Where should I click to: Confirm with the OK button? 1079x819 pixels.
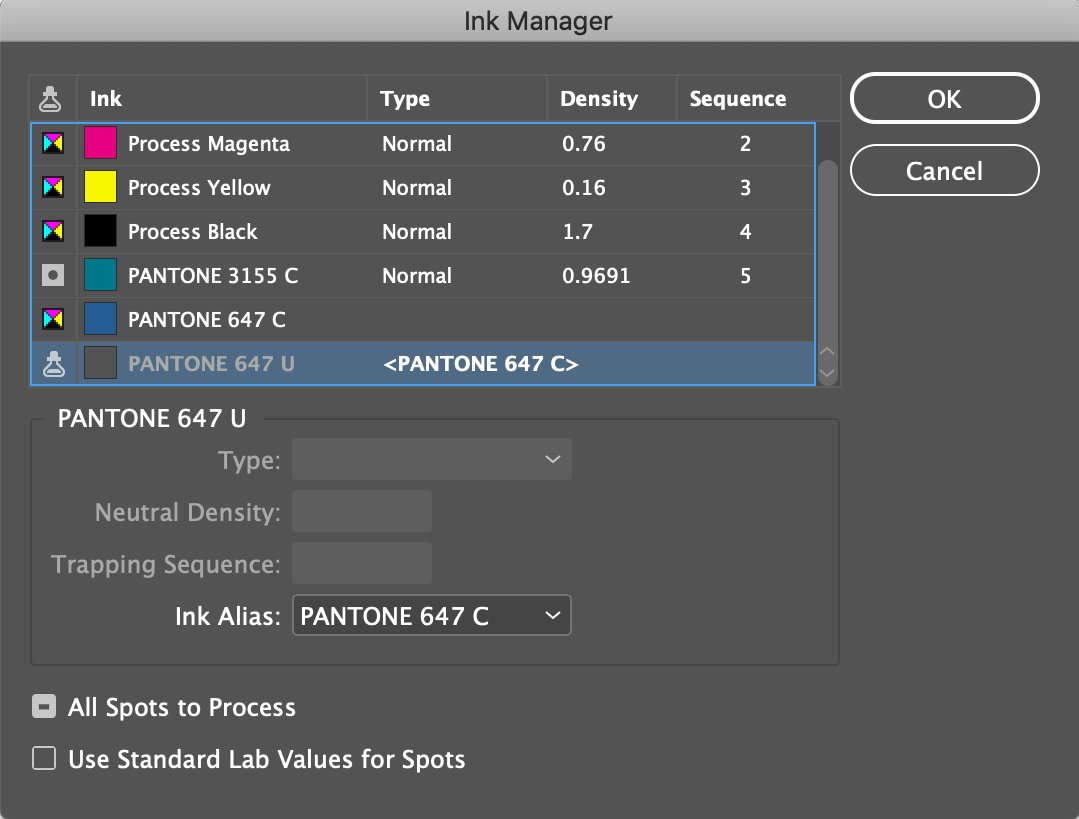click(944, 98)
